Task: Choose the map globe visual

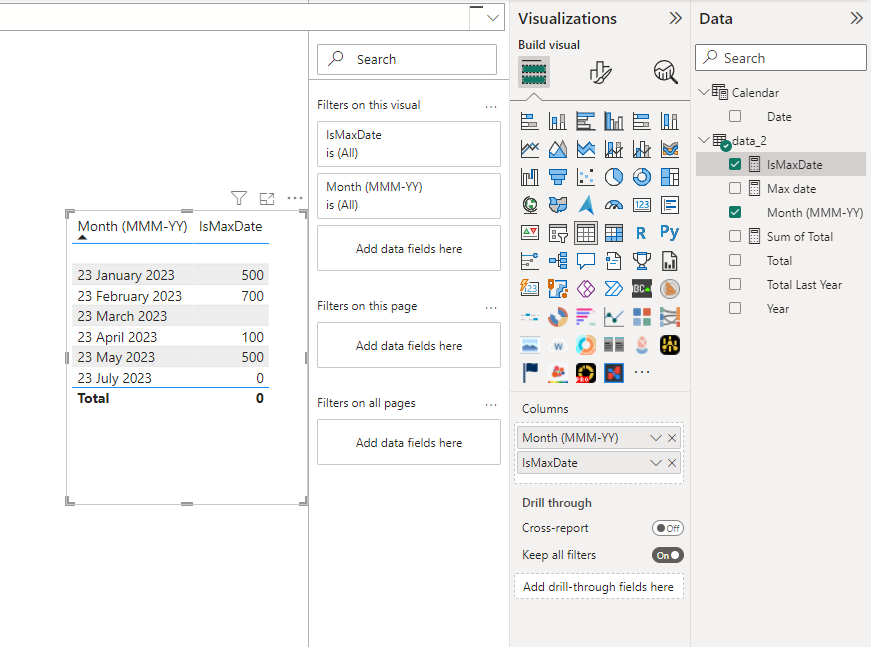Action: tap(529, 205)
